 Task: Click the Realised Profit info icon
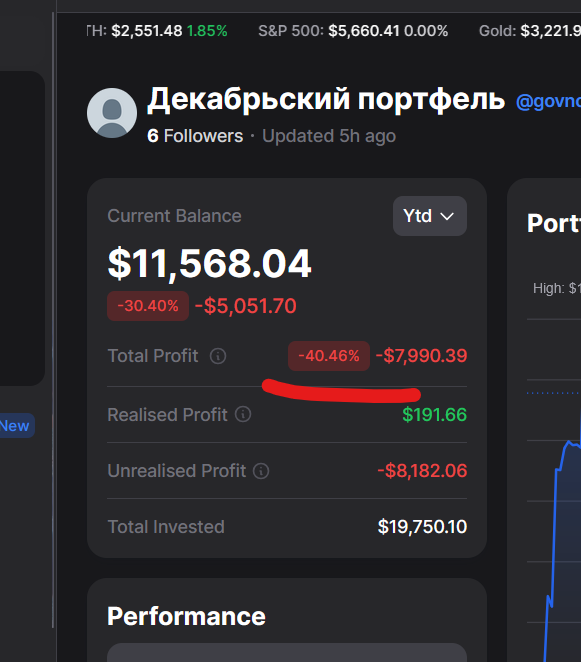[243, 414]
